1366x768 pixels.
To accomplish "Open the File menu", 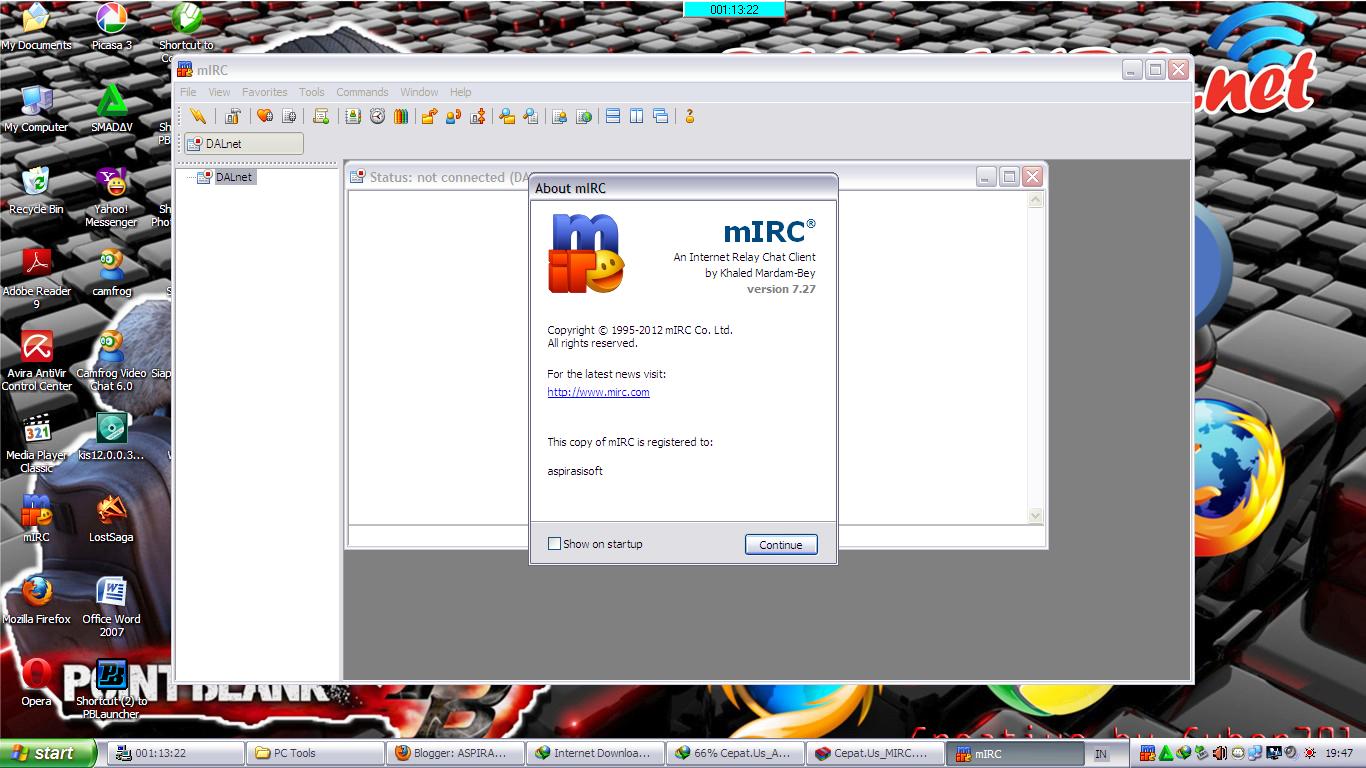I will click(188, 92).
